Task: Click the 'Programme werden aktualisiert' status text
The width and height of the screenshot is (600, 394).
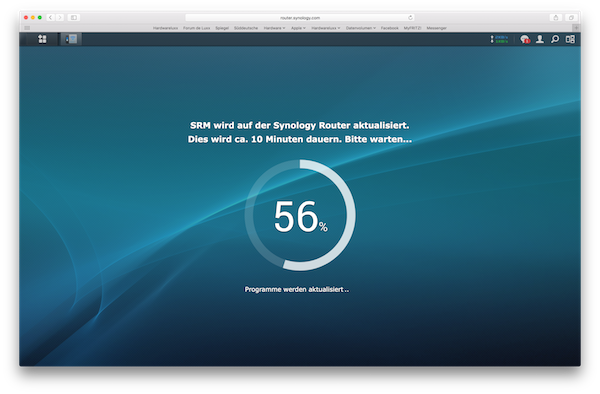Action: point(297,290)
